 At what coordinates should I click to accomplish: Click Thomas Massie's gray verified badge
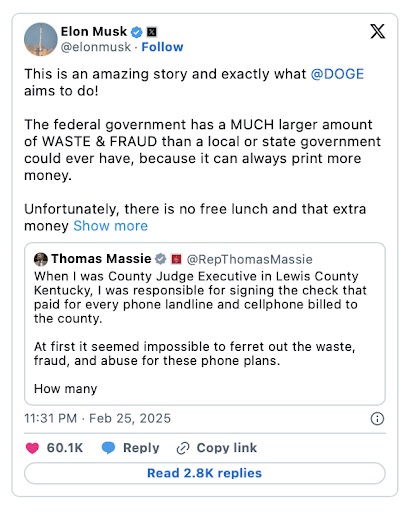(x=160, y=259)
